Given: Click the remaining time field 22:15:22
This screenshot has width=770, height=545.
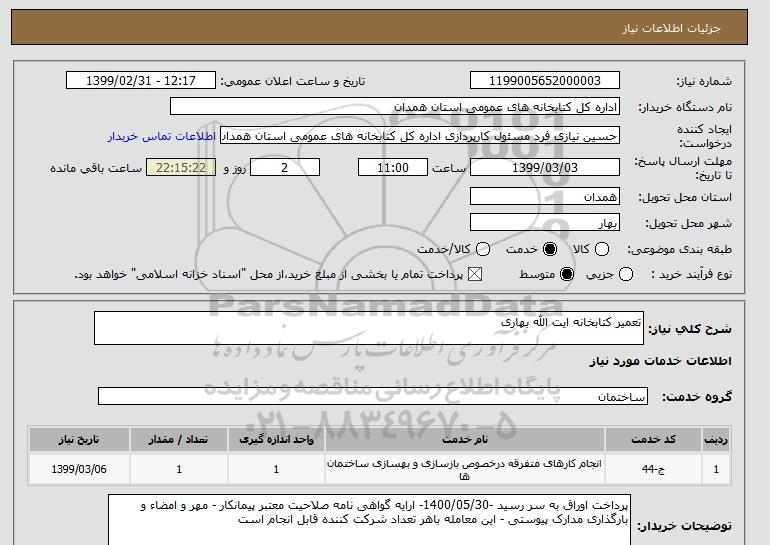Looking at the screenshot, I should 181,167.
